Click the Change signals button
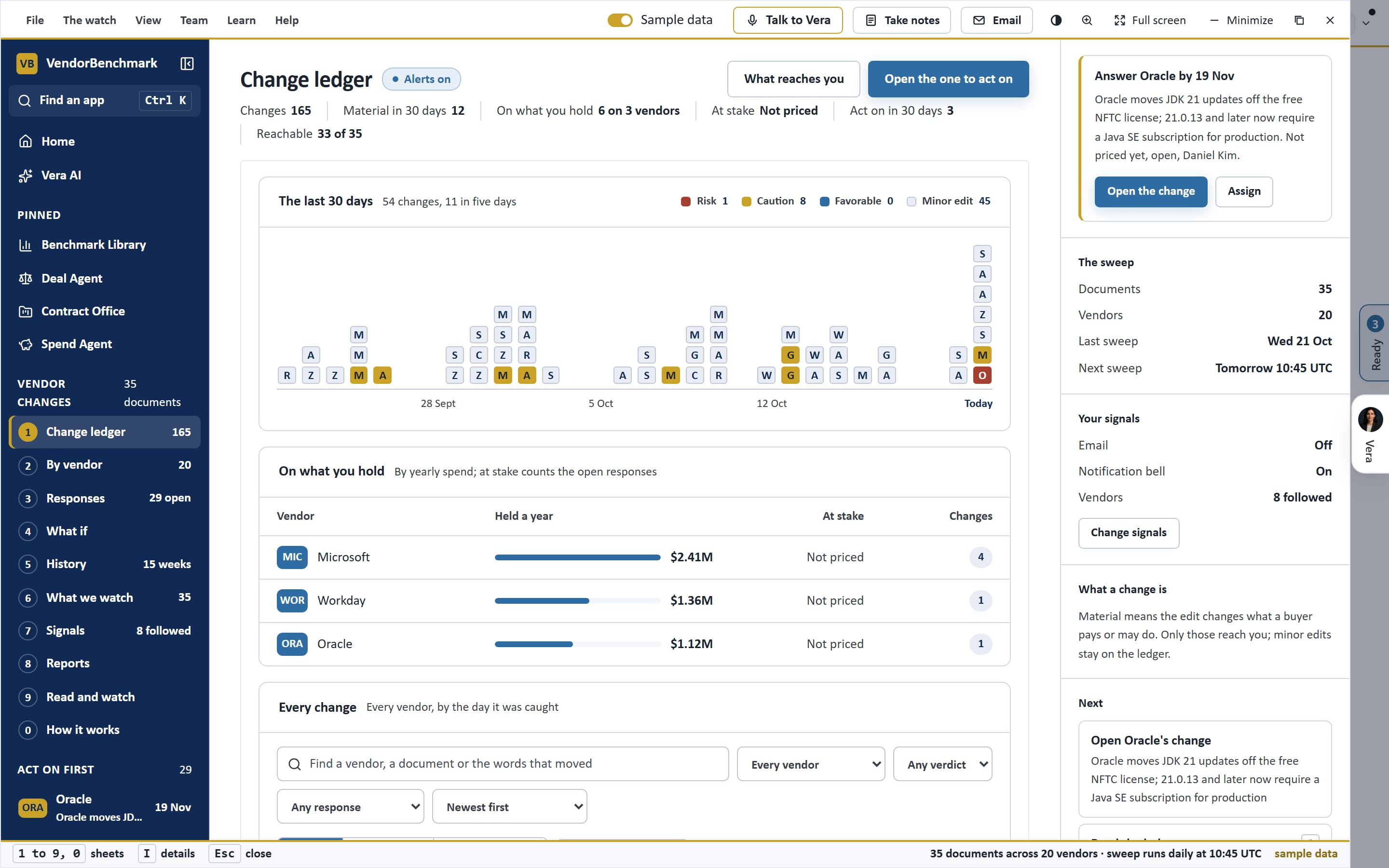1389x868 pixels. 1129,533
